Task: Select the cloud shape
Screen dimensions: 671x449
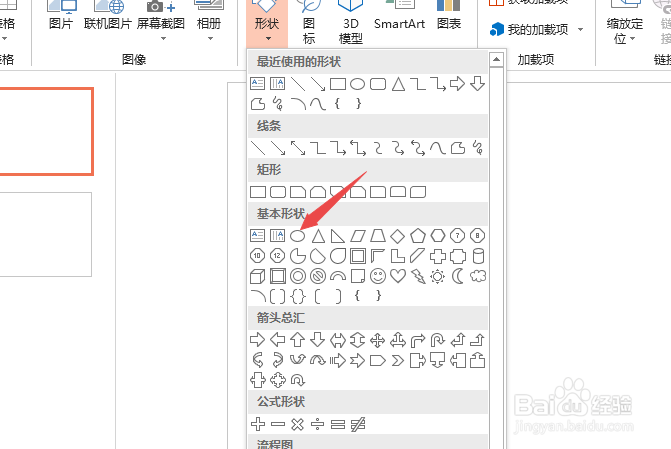Action: 478,276
